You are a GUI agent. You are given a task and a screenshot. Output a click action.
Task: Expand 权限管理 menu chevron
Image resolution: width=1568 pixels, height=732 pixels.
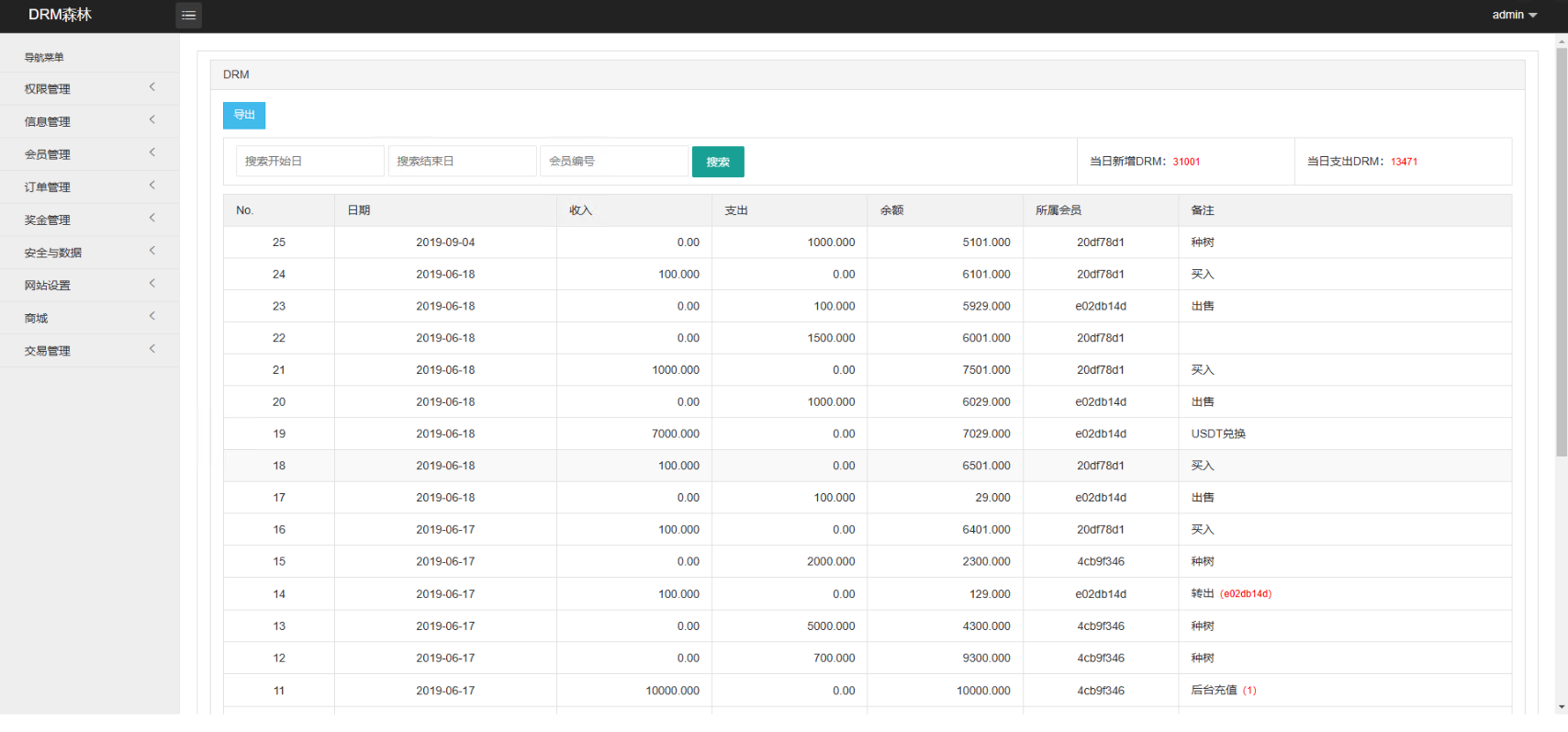tap(152, 87)
